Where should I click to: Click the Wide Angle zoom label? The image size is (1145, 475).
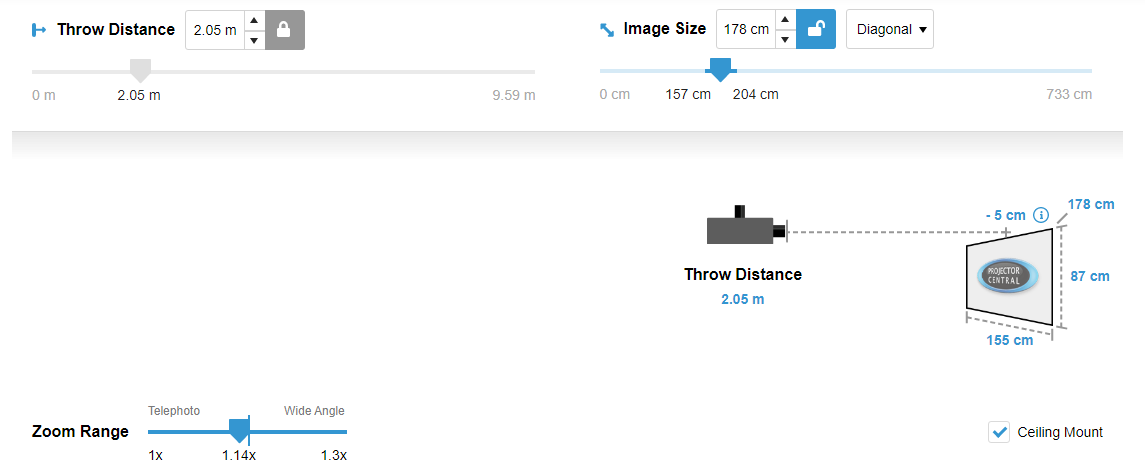(x=314, y=411)
